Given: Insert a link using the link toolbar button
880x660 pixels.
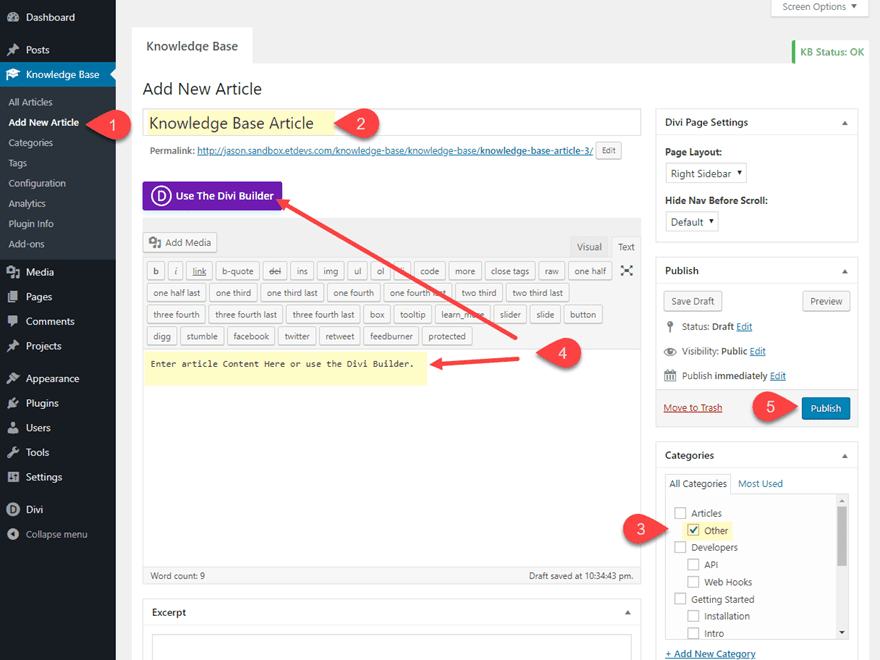Looking at the screenshot, I should pos(198,270).
